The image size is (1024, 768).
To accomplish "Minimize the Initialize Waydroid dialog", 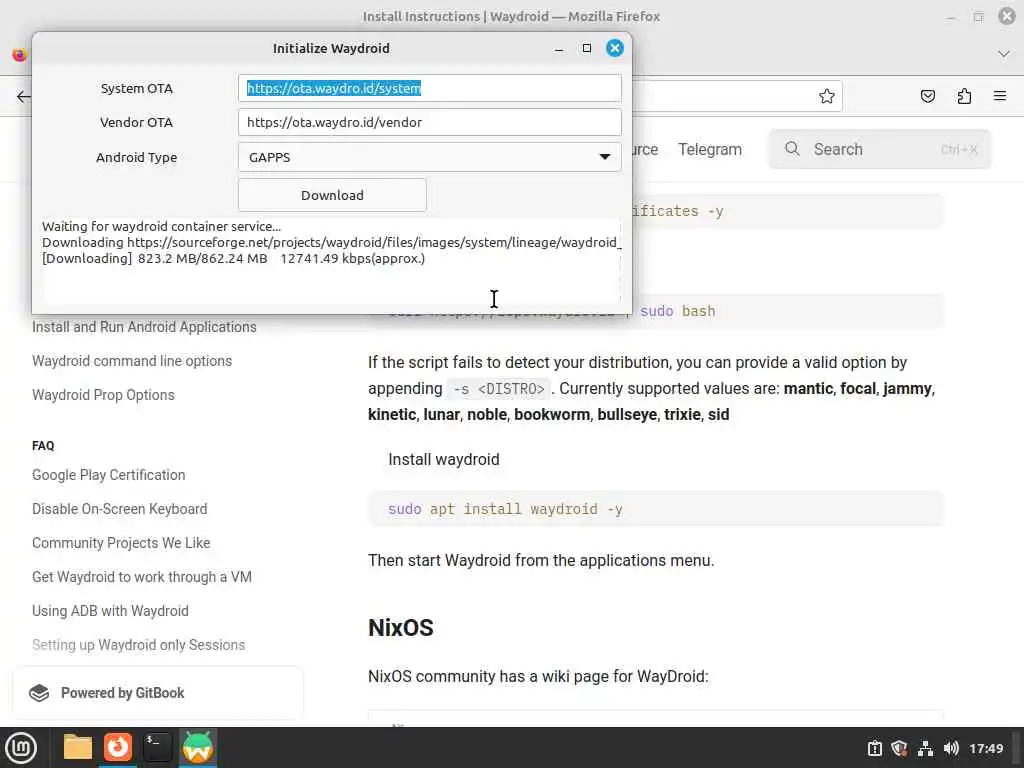I will [558, 48].
